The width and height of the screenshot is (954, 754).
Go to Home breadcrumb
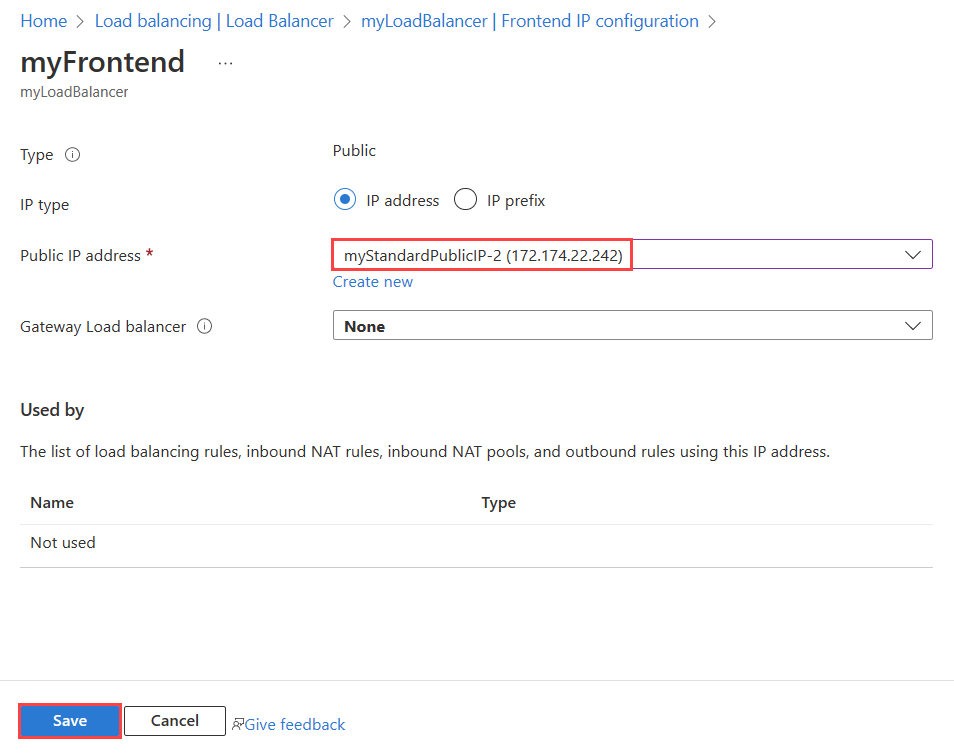[43, 21]
